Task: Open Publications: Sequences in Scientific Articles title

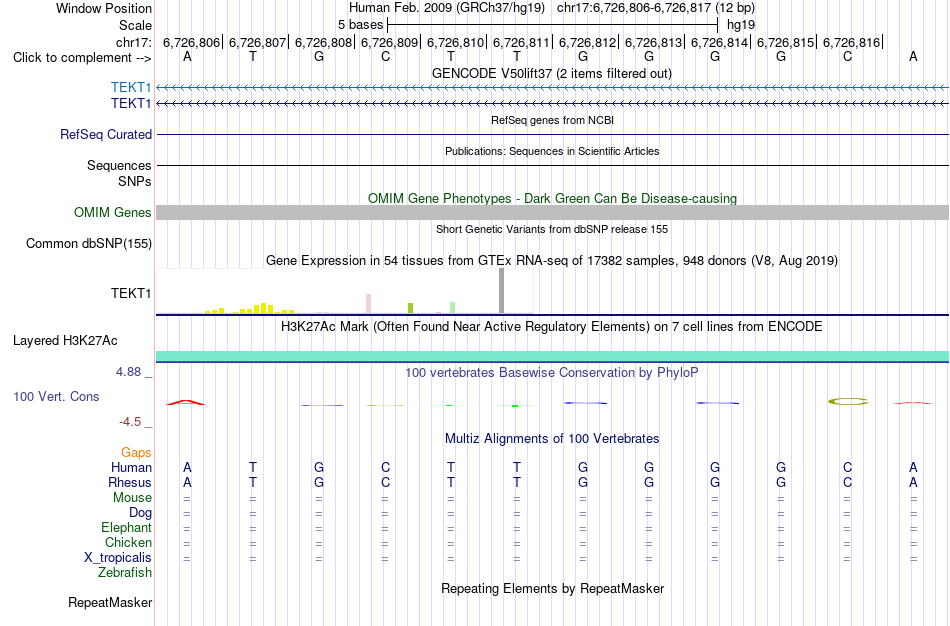Action: (x=552, y=151)
